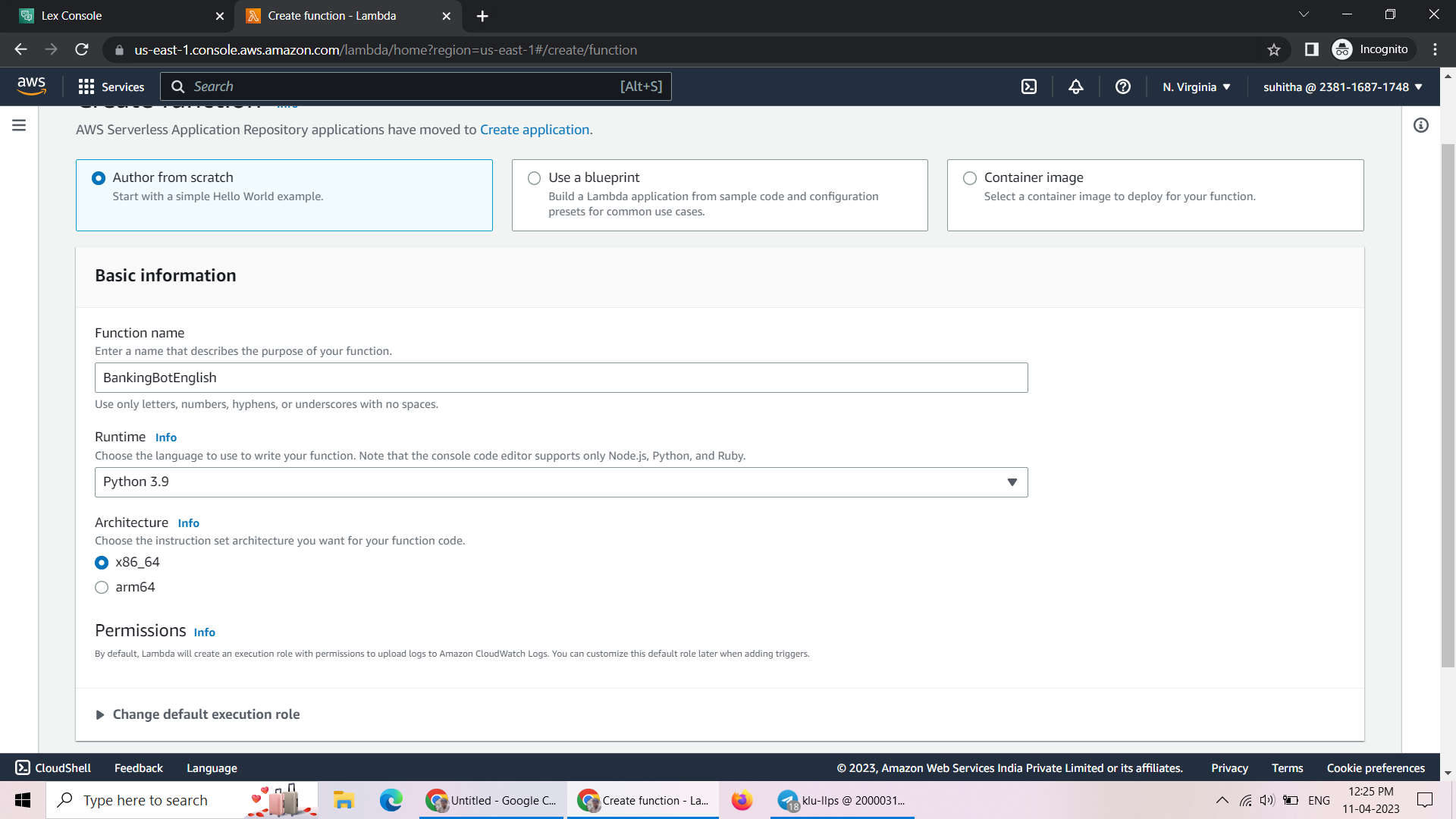Choose the arm64 architecture
The height and width of the screenshot is (819, 1456).
tap(102, 587)
